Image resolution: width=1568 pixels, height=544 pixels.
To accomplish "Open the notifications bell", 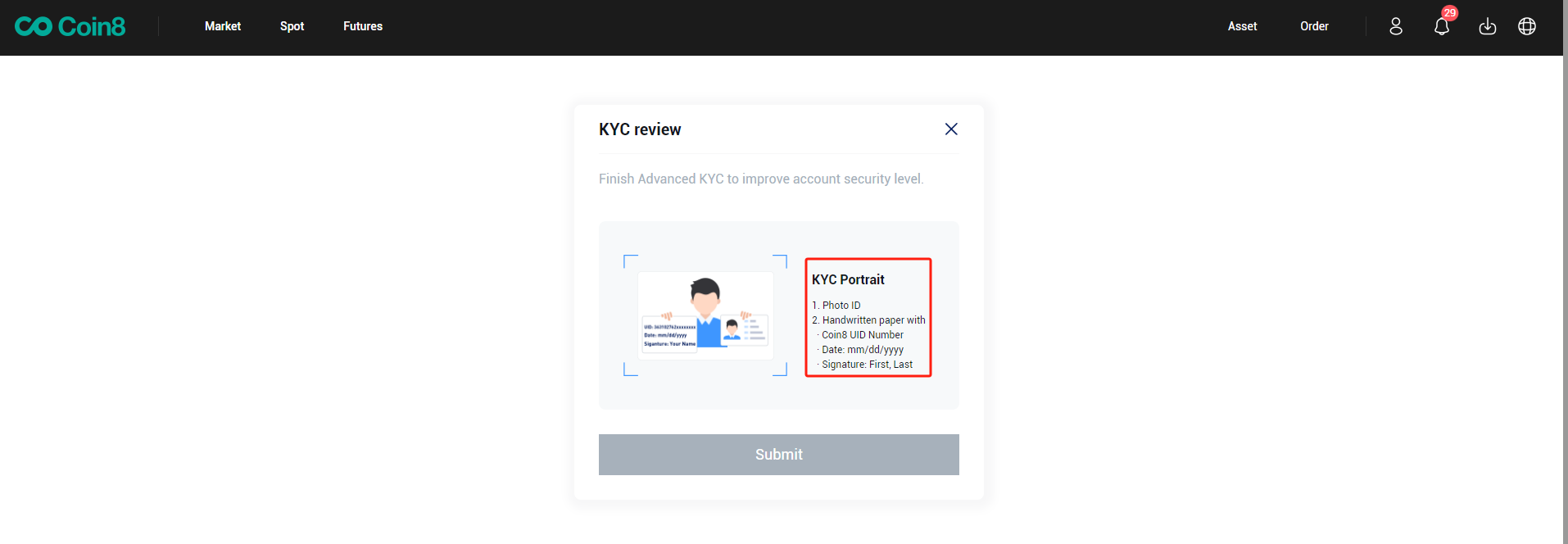I will tap(1441, 28).
